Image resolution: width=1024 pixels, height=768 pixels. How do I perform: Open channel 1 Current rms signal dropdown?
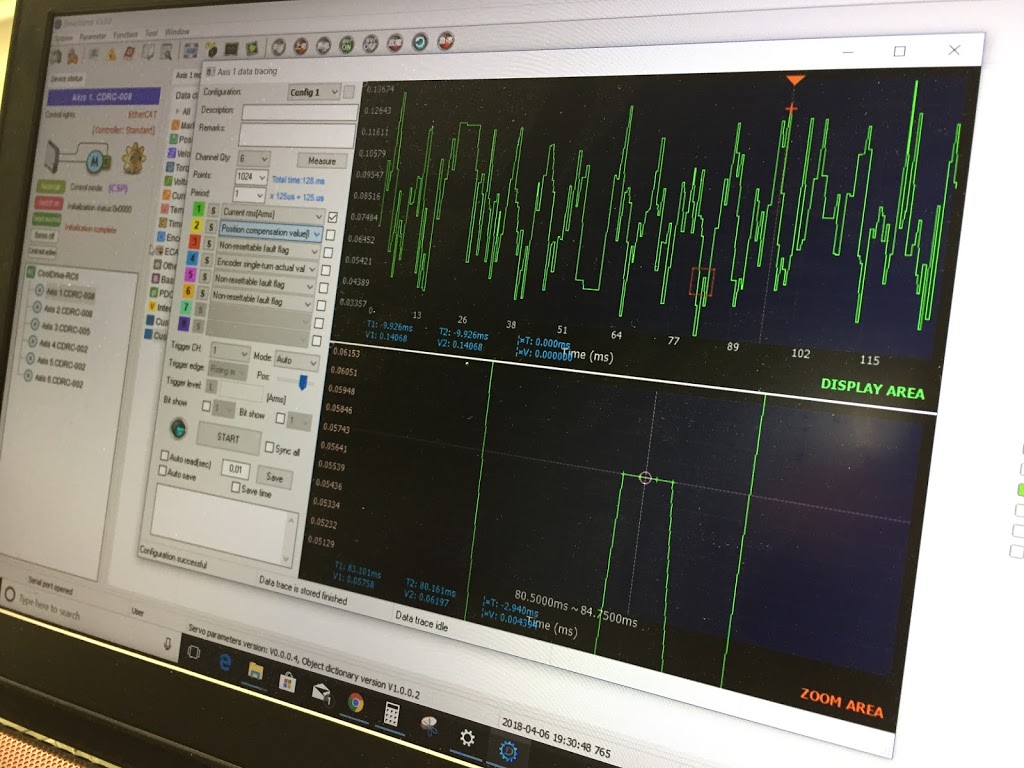click(x=272, y=214)
